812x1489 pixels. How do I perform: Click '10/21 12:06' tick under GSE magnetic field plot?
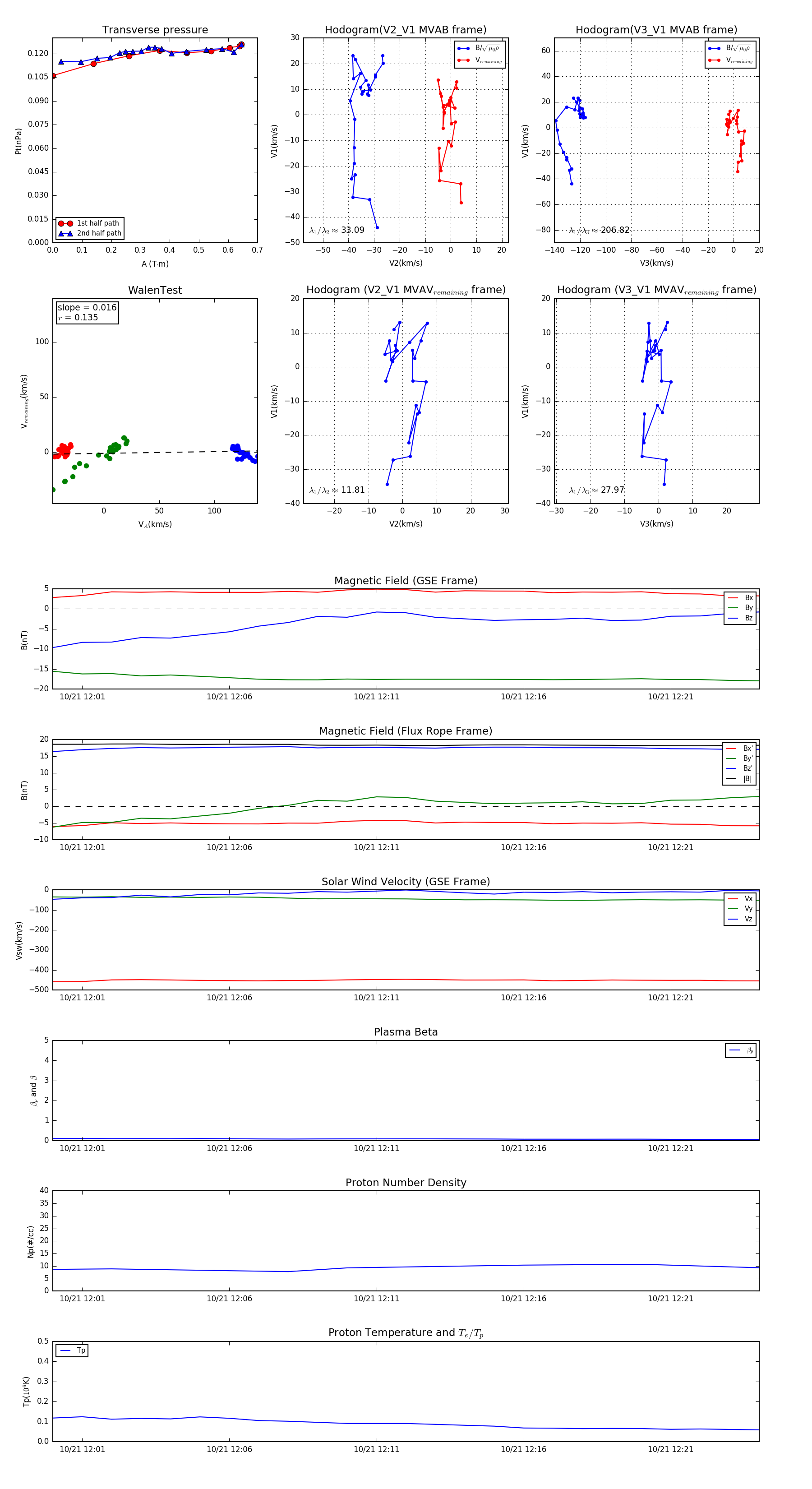pos(230,697)
